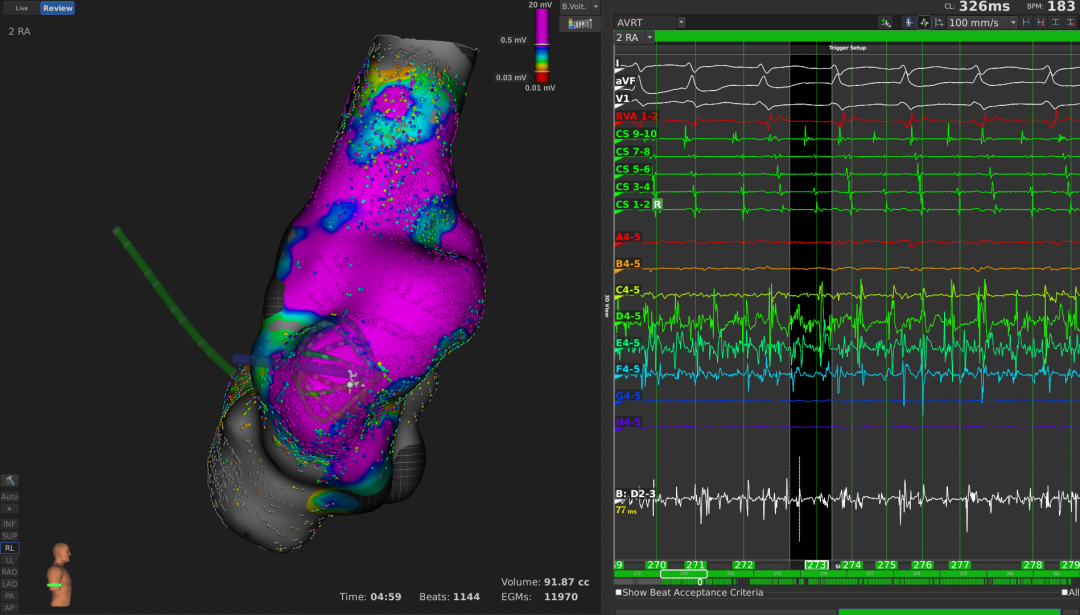Click the horizontal caliper H icon
This screenshot has height=615, width=1080.
click(1026, 22)
